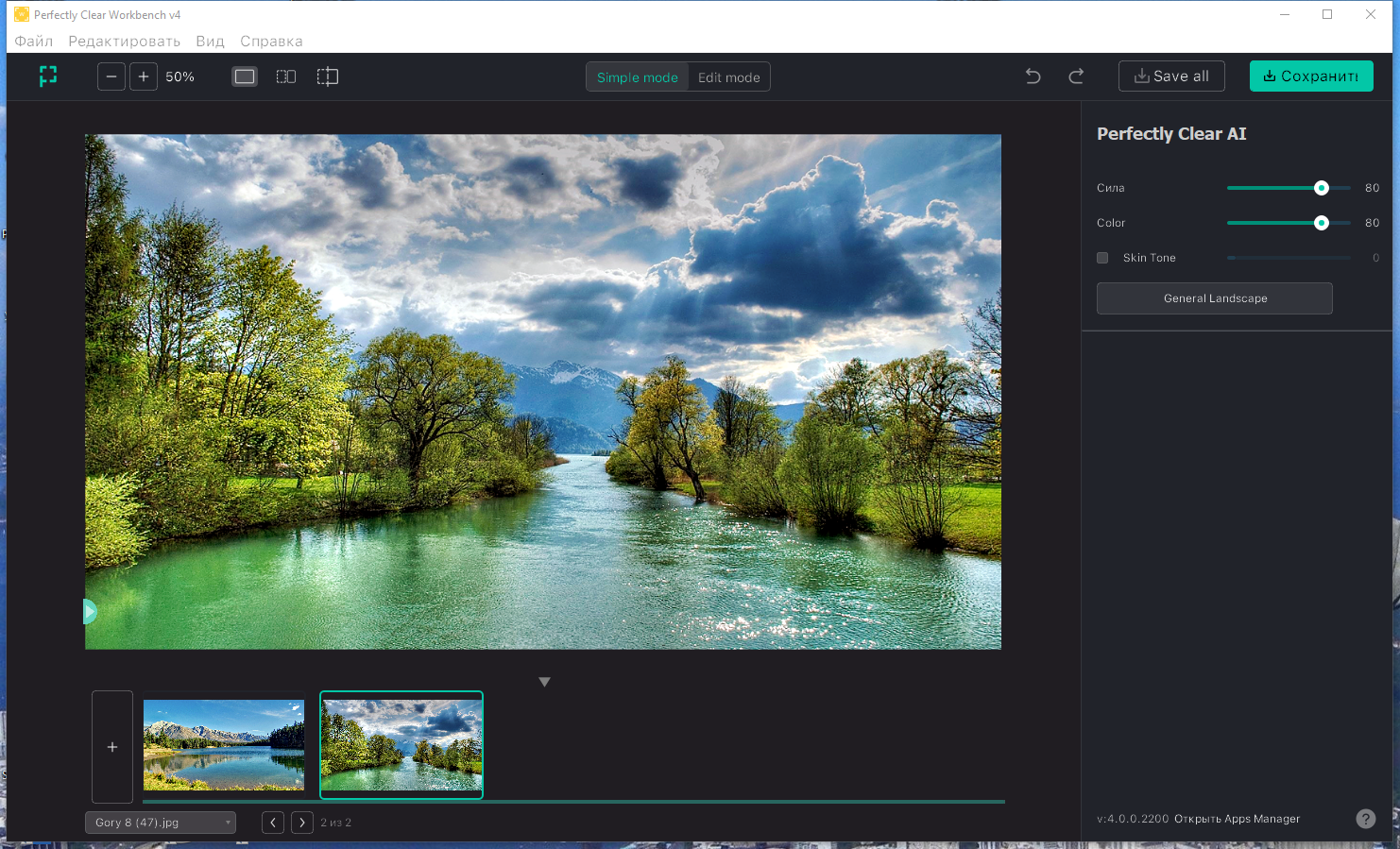
Task: Open the General Landscape preset selector
Action: point(1215,298)
